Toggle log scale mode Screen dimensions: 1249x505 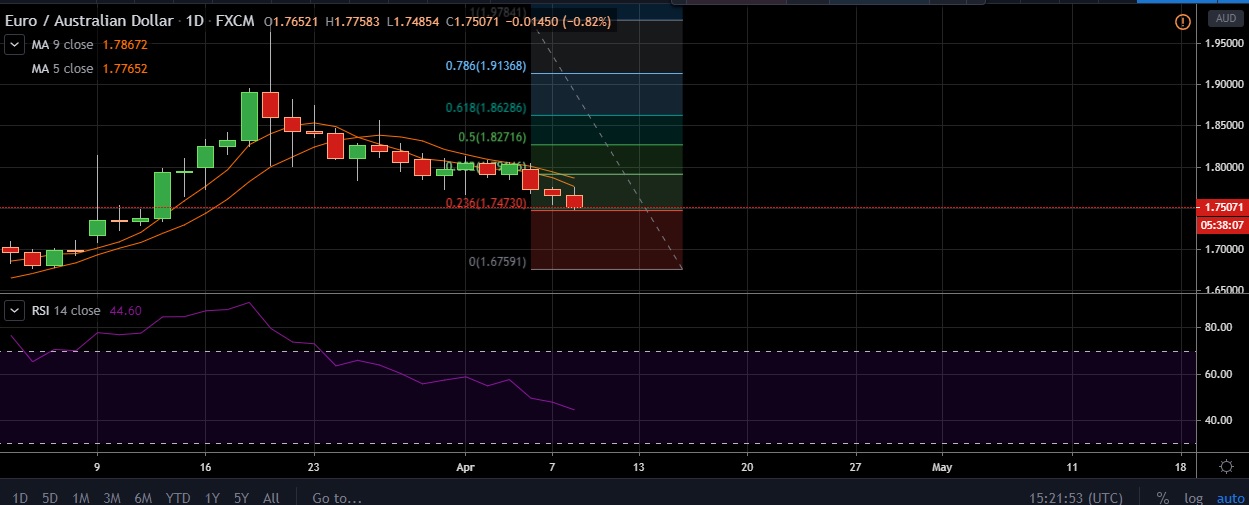[x=1193, y=497]
